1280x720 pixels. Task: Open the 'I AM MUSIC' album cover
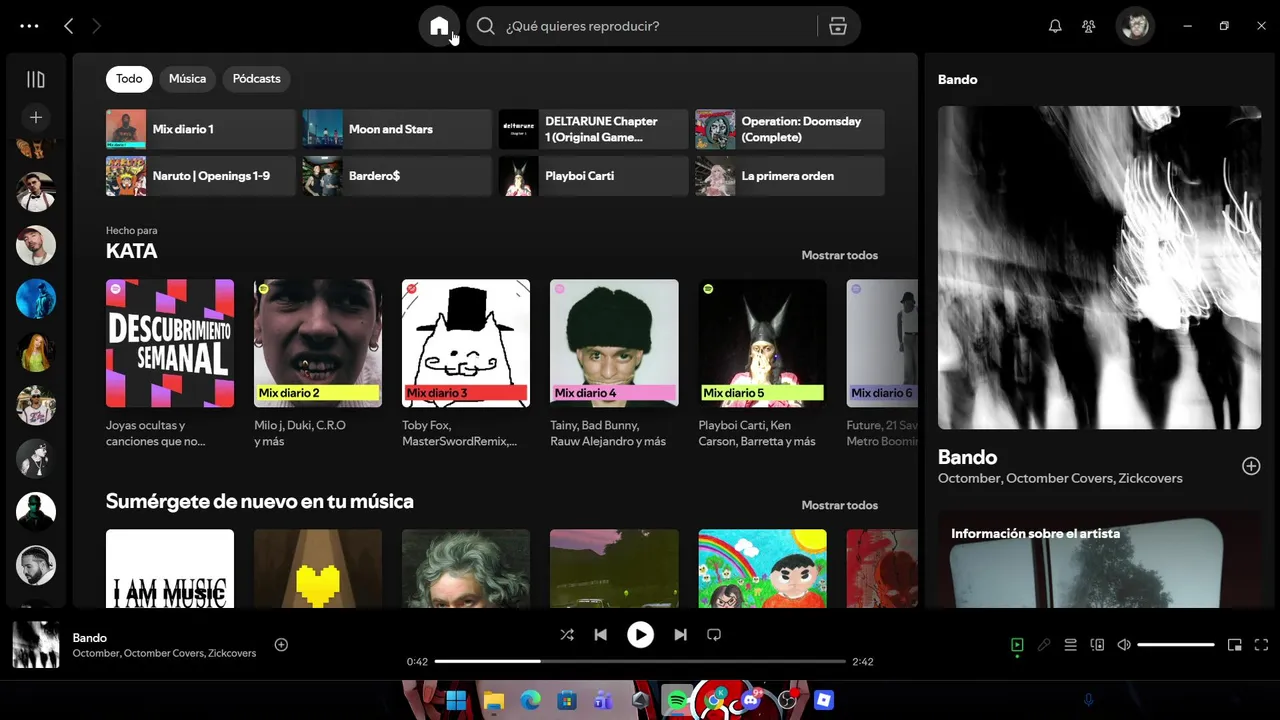(x=170, y=568)
